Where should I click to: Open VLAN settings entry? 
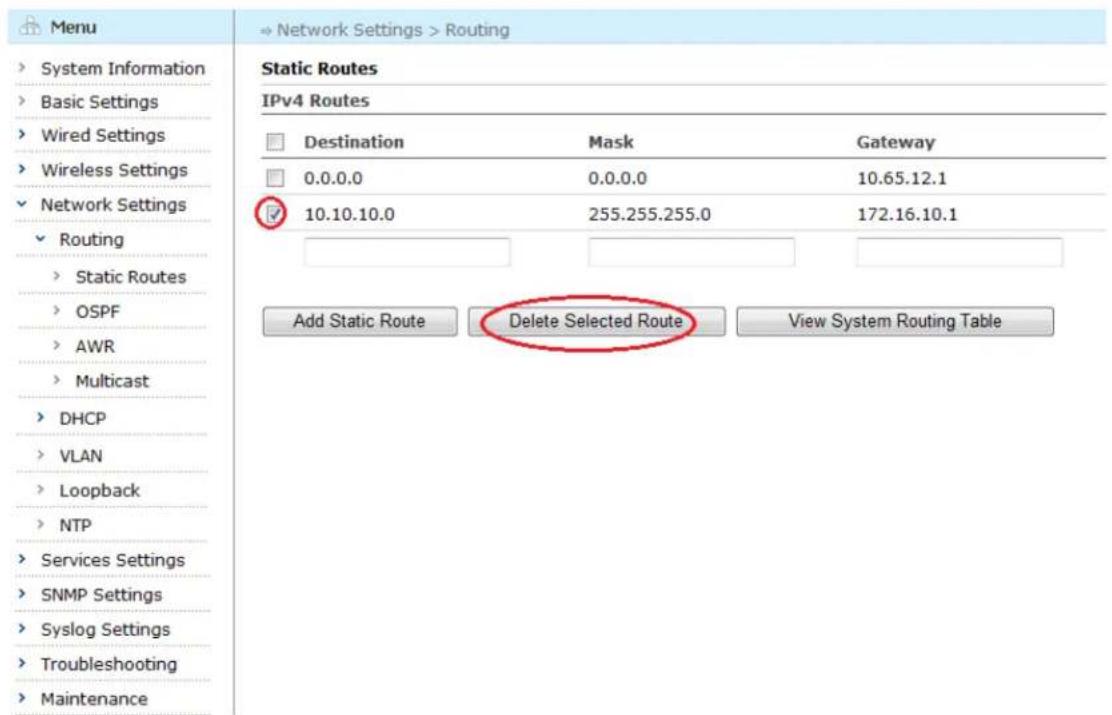click(81, 455)
